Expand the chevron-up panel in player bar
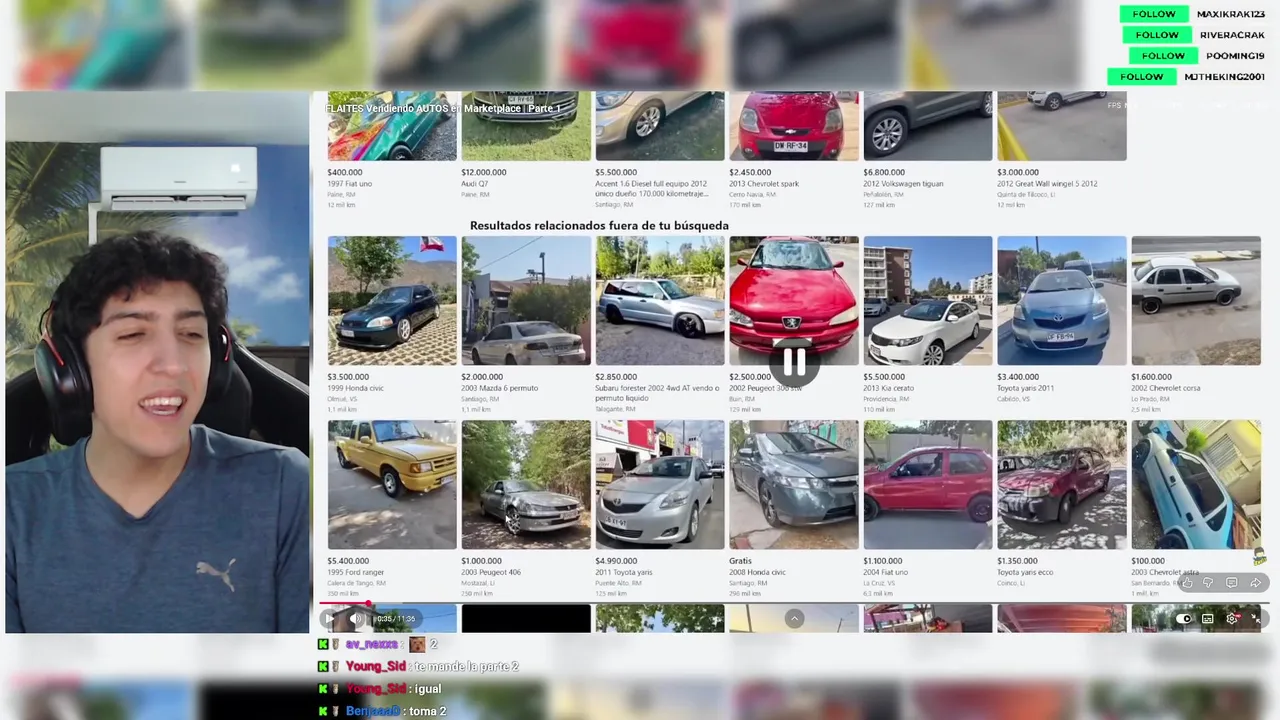1280x720 pixels. pyautogui.click(x=794, y=619)
